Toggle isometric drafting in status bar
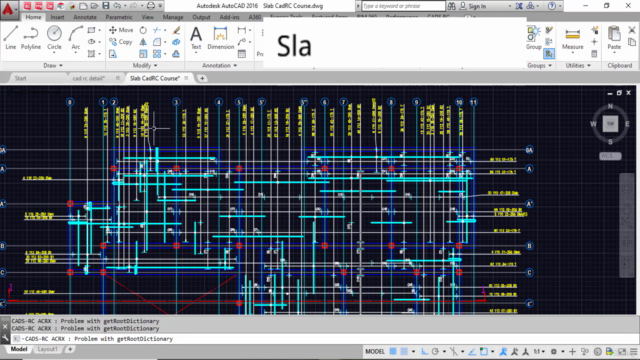This screenshot has height=360, width=640. (x=453, y=351)
